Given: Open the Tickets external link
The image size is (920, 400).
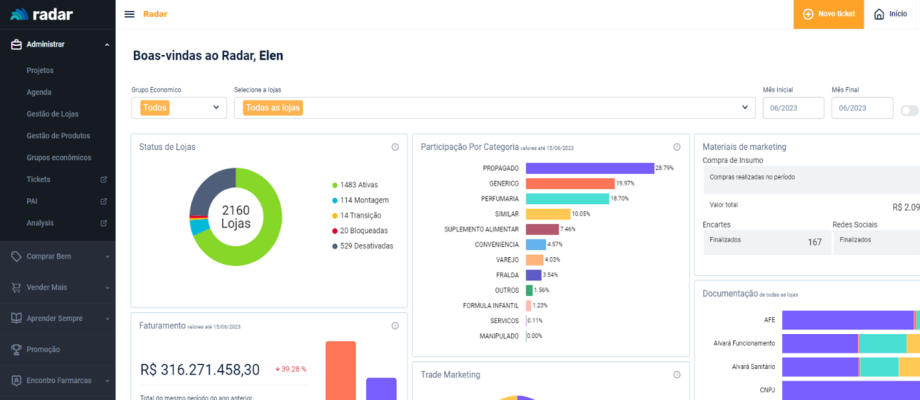Looking at the screenshot, I should pyautogui.click(x=103, y=179).
